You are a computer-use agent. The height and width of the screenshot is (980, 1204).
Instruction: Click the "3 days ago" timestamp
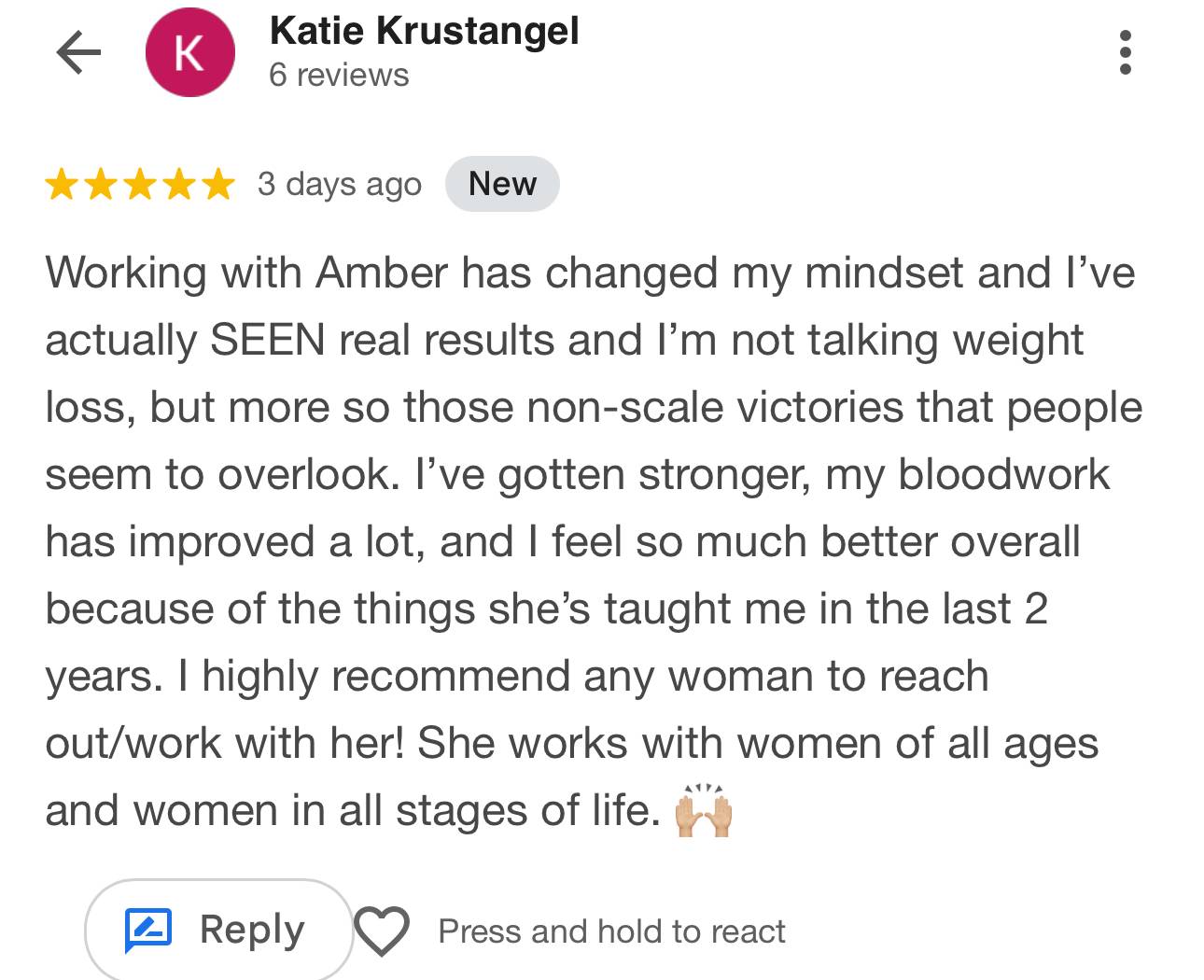[340, 184]
